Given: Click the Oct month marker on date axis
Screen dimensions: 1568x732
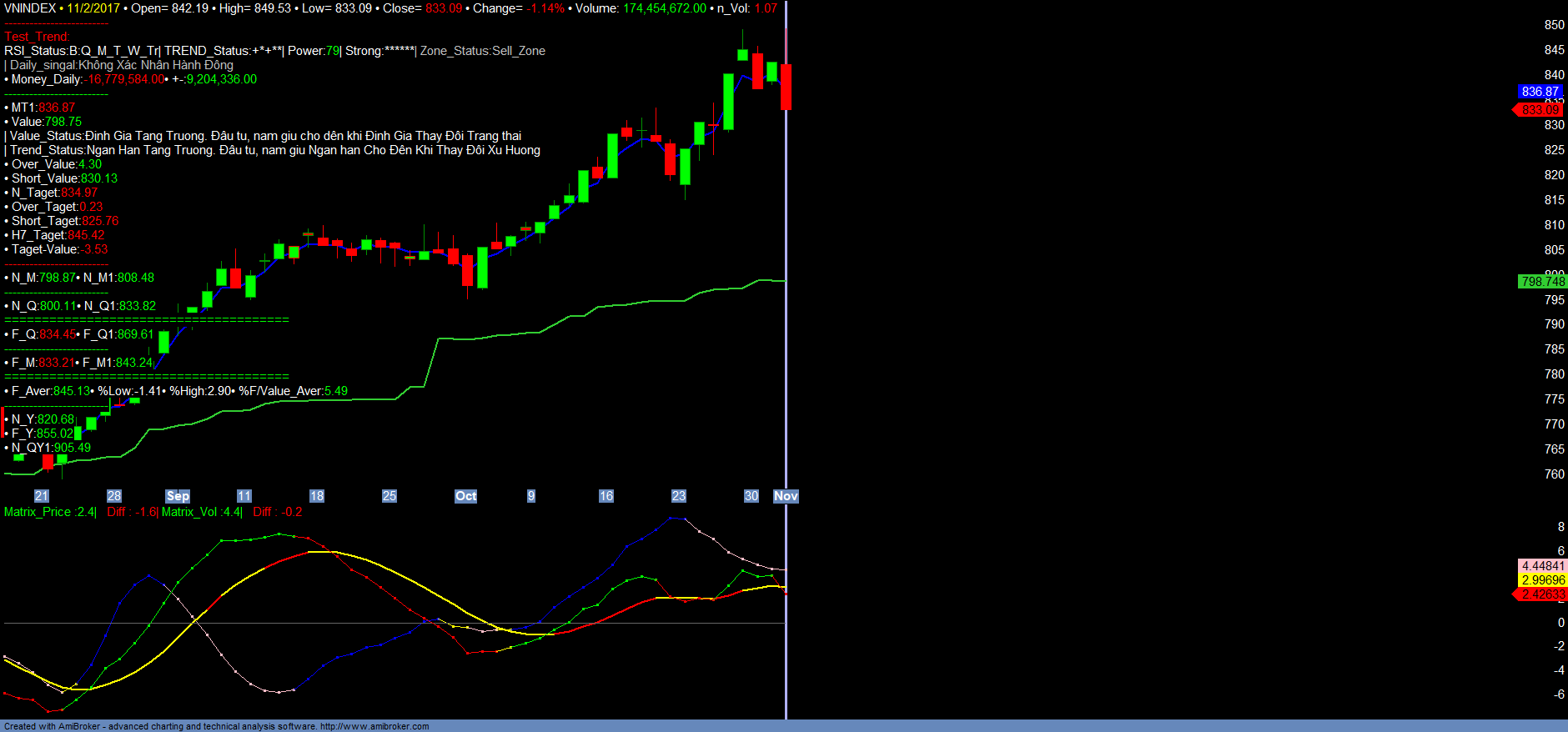Looking at the screenshot, I should [465, 496].
